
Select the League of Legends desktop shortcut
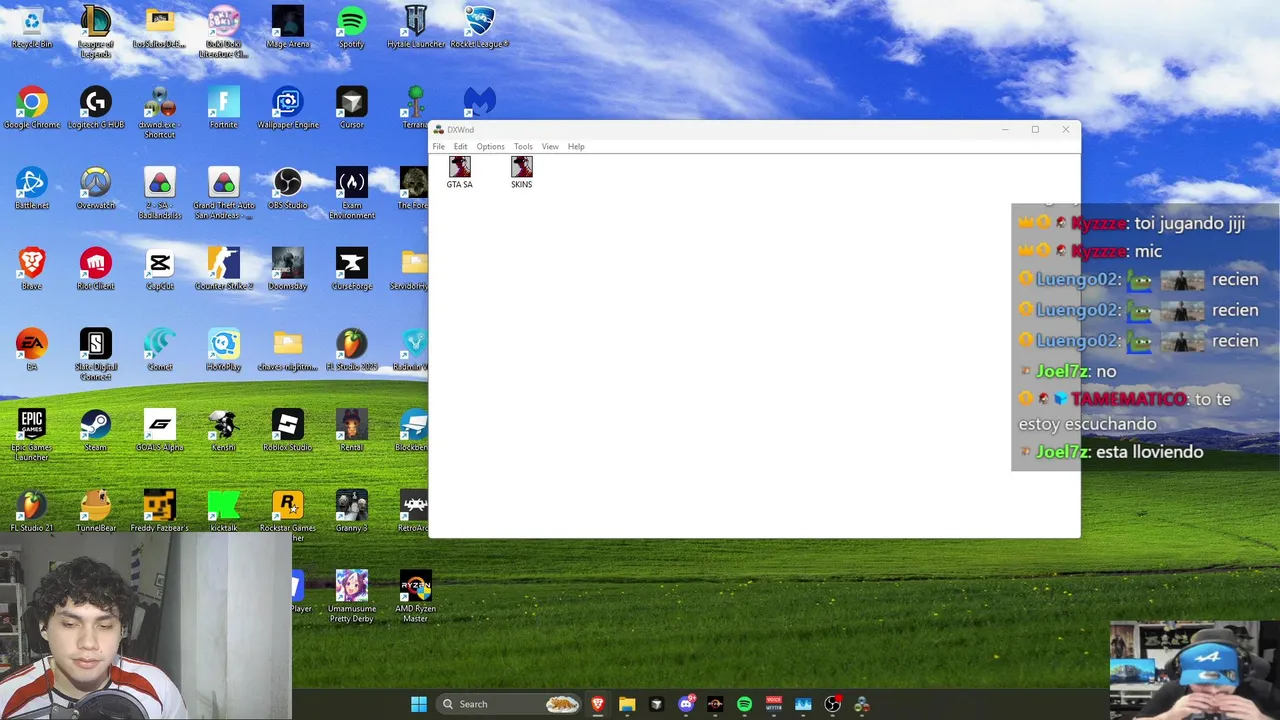(x=96, y=32)
